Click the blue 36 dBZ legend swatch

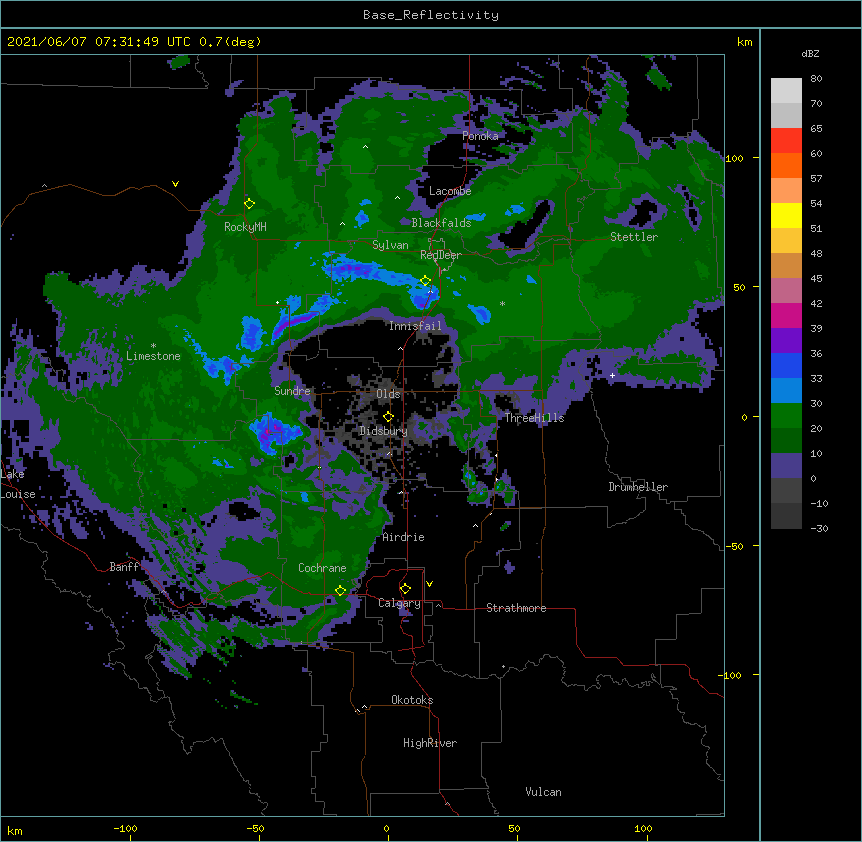[786, 365]
